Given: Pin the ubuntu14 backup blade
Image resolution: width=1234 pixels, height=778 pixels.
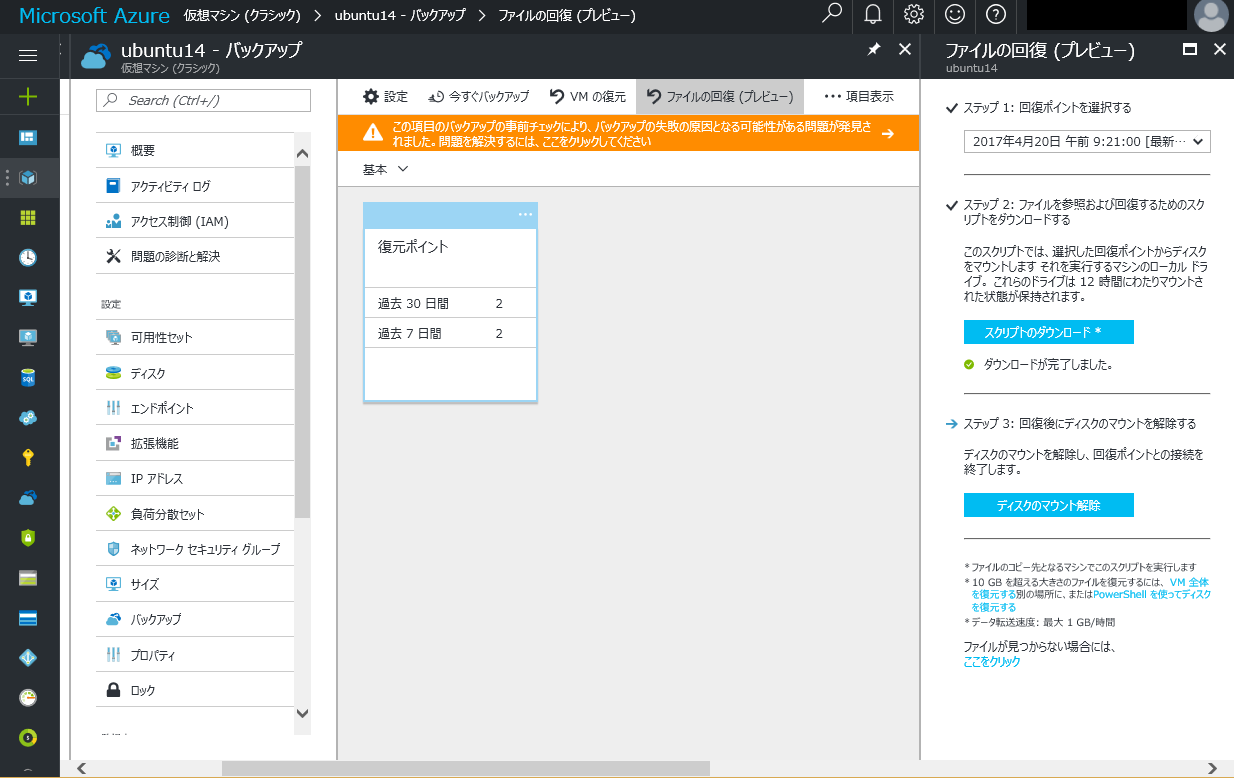Looking at the screenshot, I should click(x=872, y=48).
